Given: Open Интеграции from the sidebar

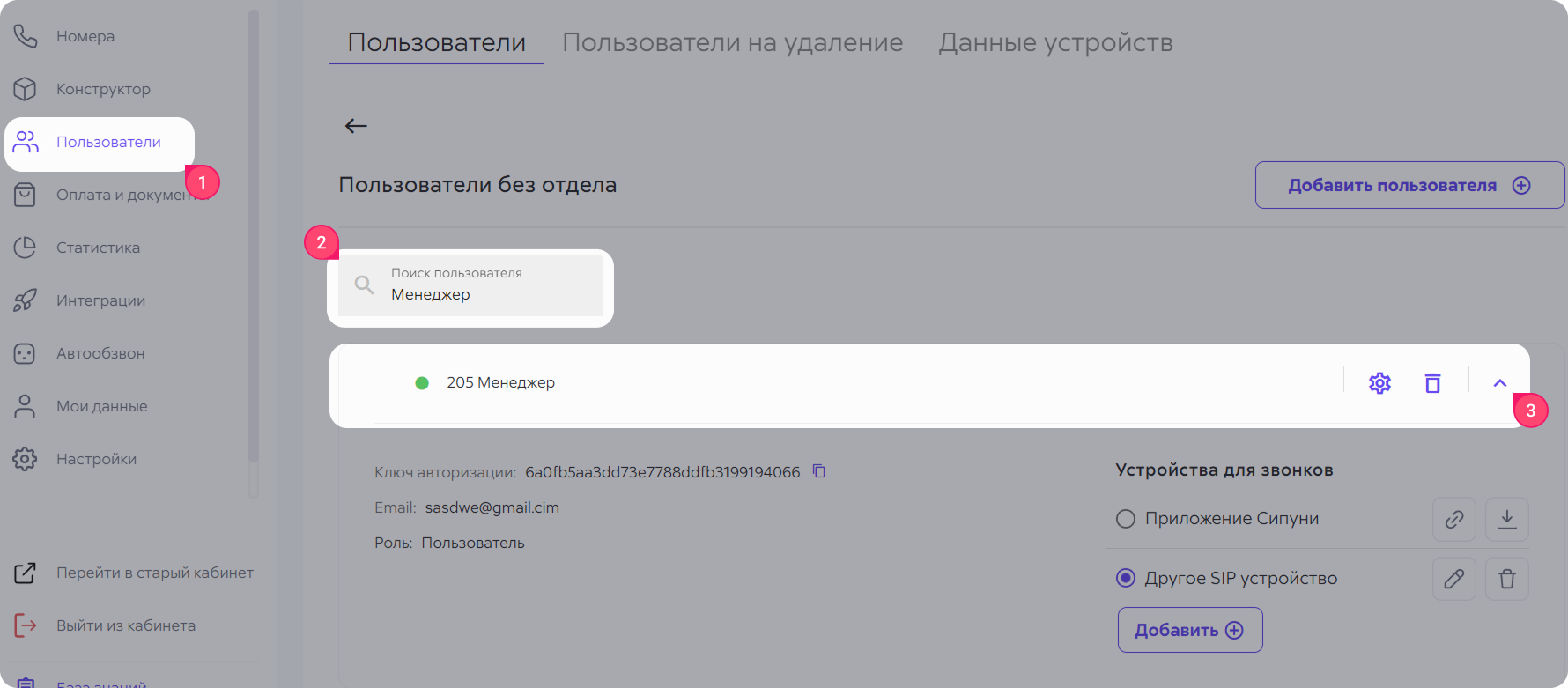Looking at the screenshot, I should [100, 300].
